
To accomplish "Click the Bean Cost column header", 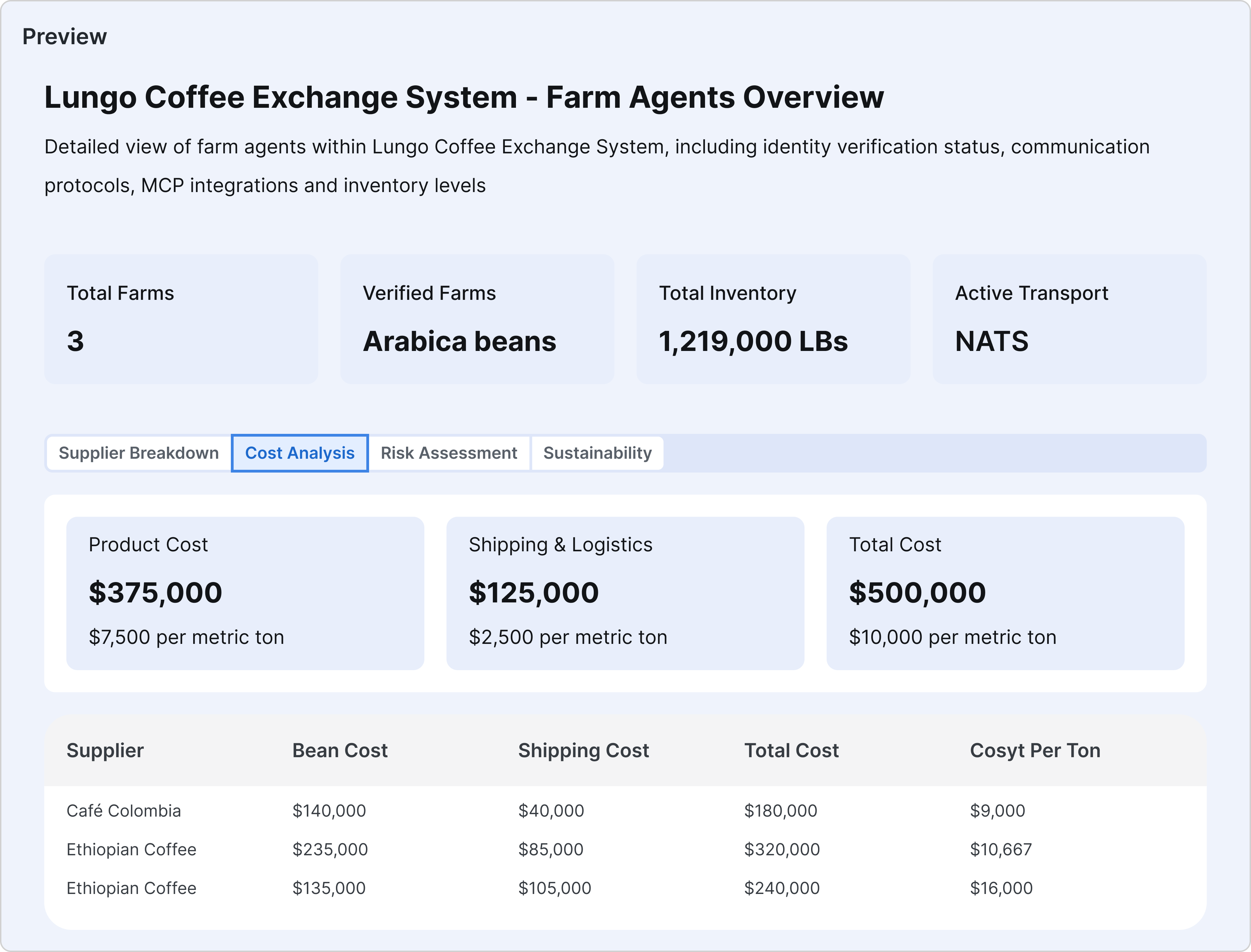I will (340, 750).
